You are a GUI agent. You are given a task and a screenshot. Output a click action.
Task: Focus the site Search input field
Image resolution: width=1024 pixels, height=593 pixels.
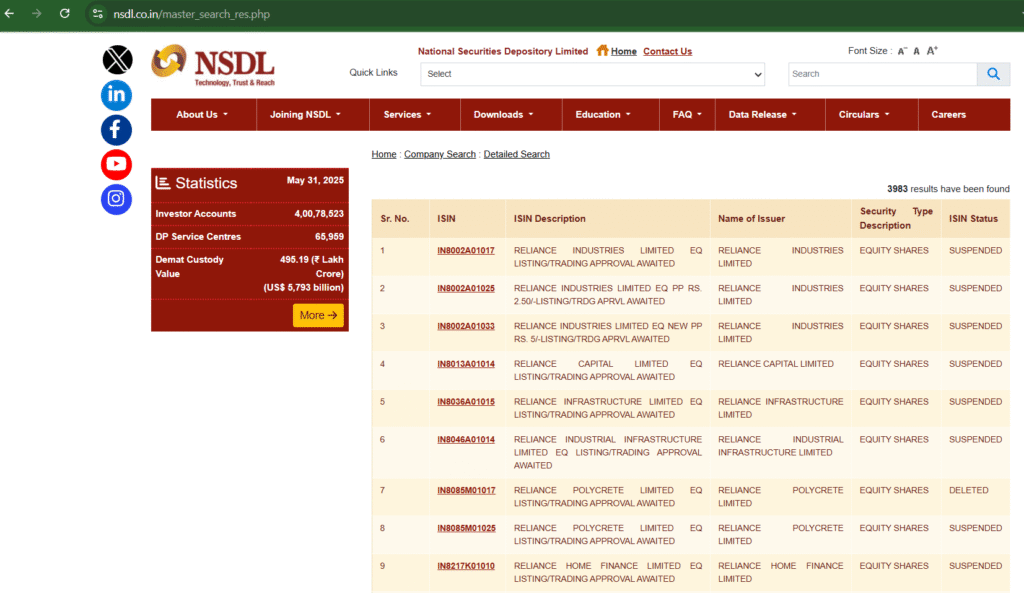click(882, 74)
